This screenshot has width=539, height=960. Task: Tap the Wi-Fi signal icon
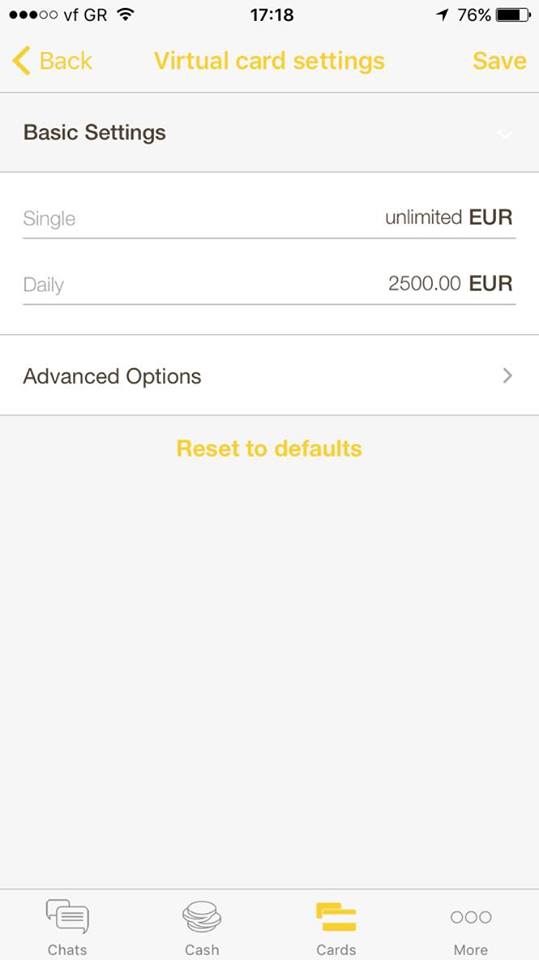tap(125, 15)
